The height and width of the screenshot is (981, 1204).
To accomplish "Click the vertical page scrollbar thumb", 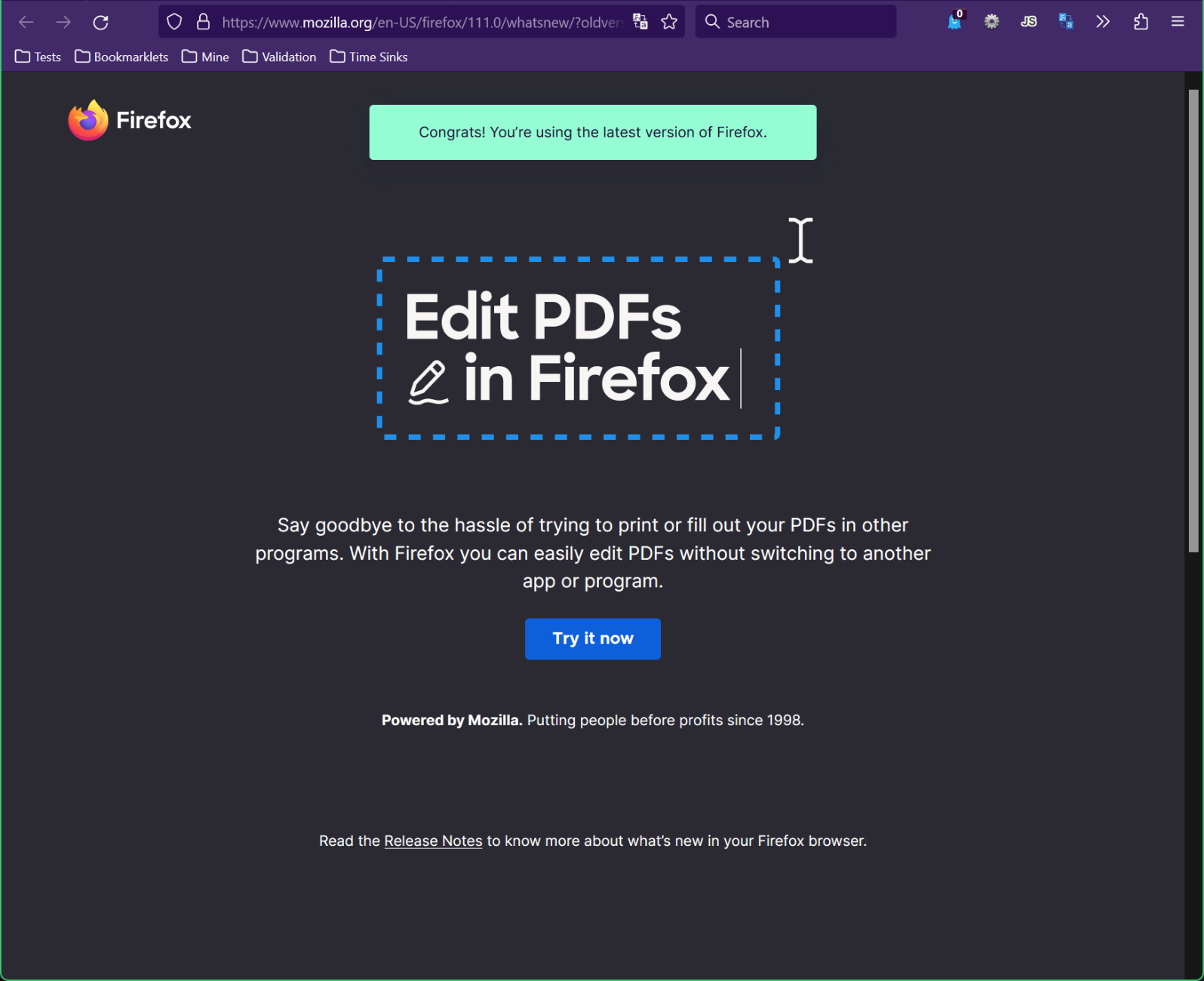I will click(x=1193, y=321).
